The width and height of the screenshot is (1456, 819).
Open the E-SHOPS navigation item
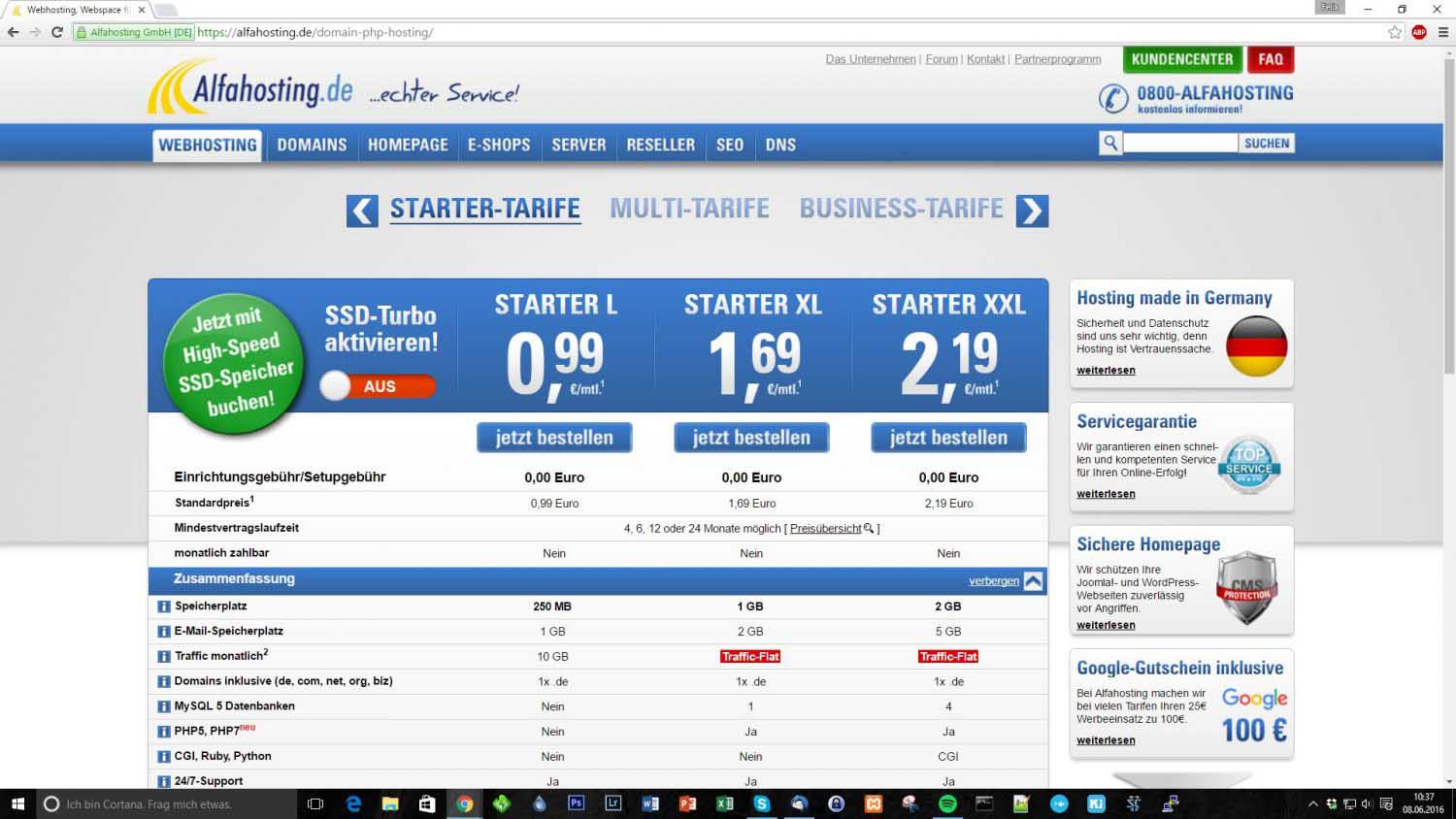[x=499, y=145]
